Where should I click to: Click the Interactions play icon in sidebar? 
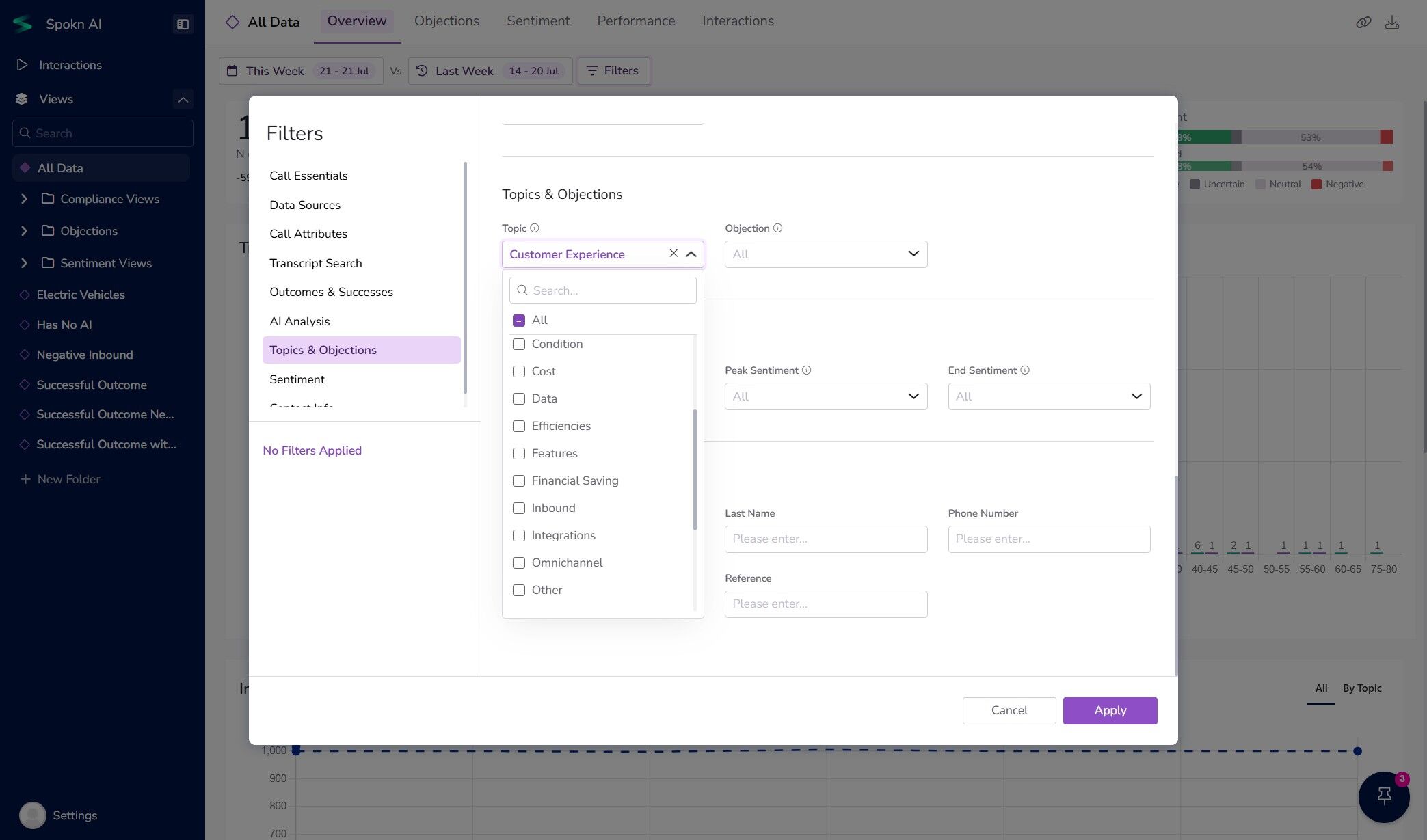coord(23,65)
